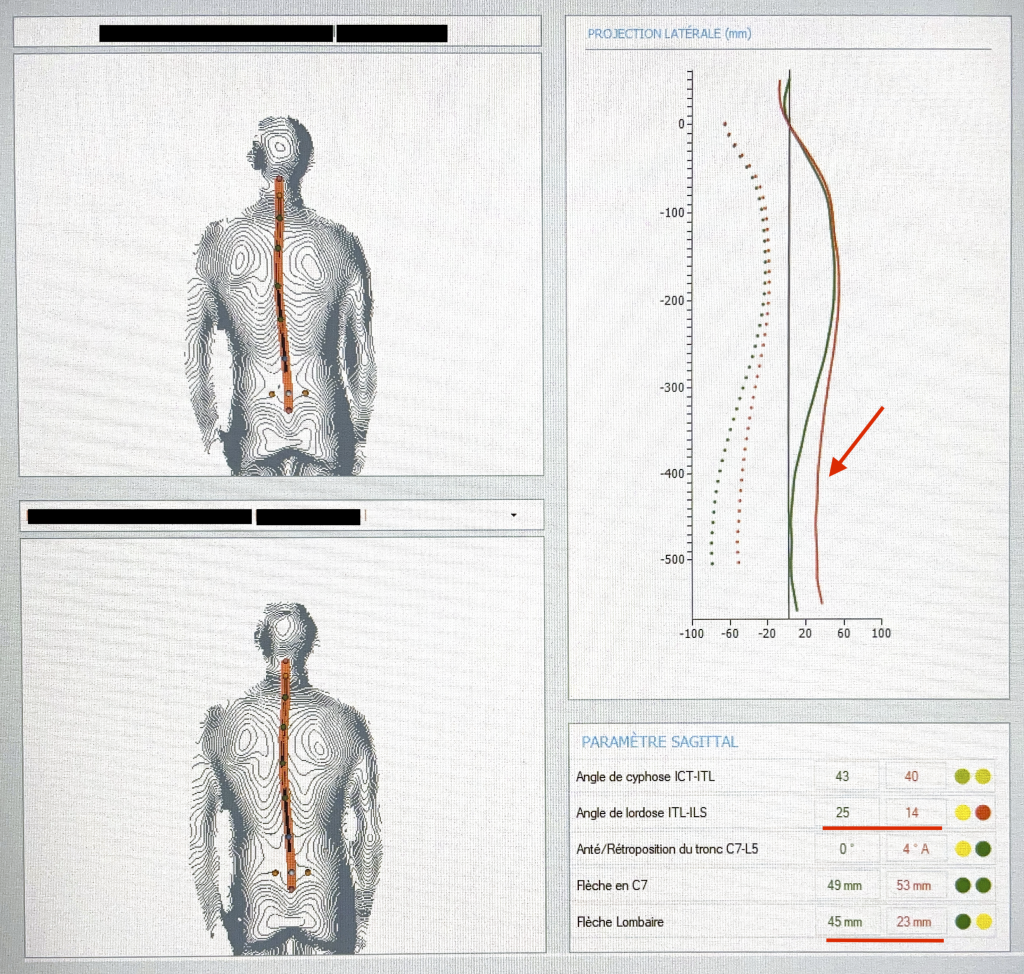Viewport: 1024px width, 974px height.
Task: Click left yellow dot in lordose row
Action: [x=964, y=813]
